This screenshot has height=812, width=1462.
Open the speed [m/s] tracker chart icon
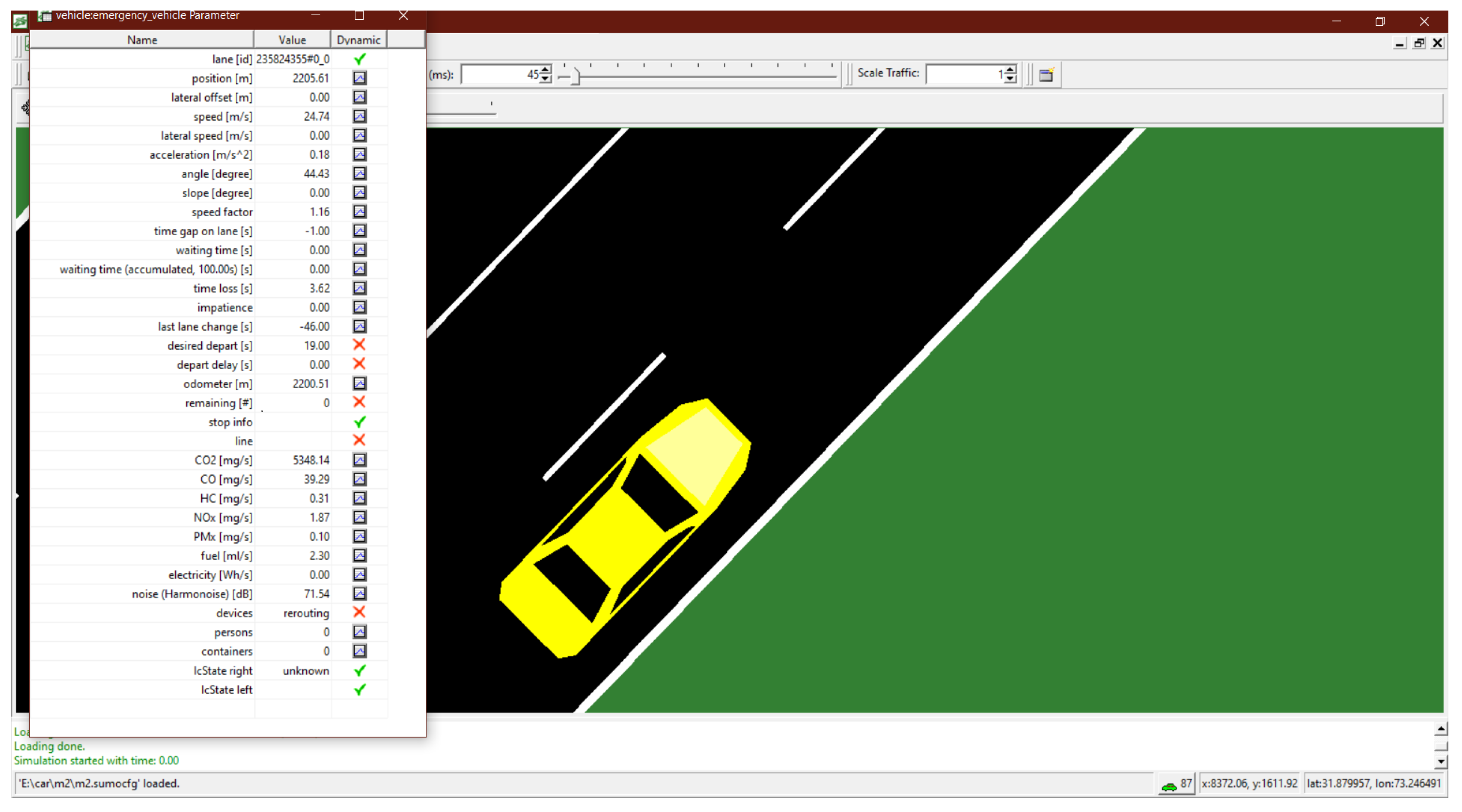(x=359, y=116)
